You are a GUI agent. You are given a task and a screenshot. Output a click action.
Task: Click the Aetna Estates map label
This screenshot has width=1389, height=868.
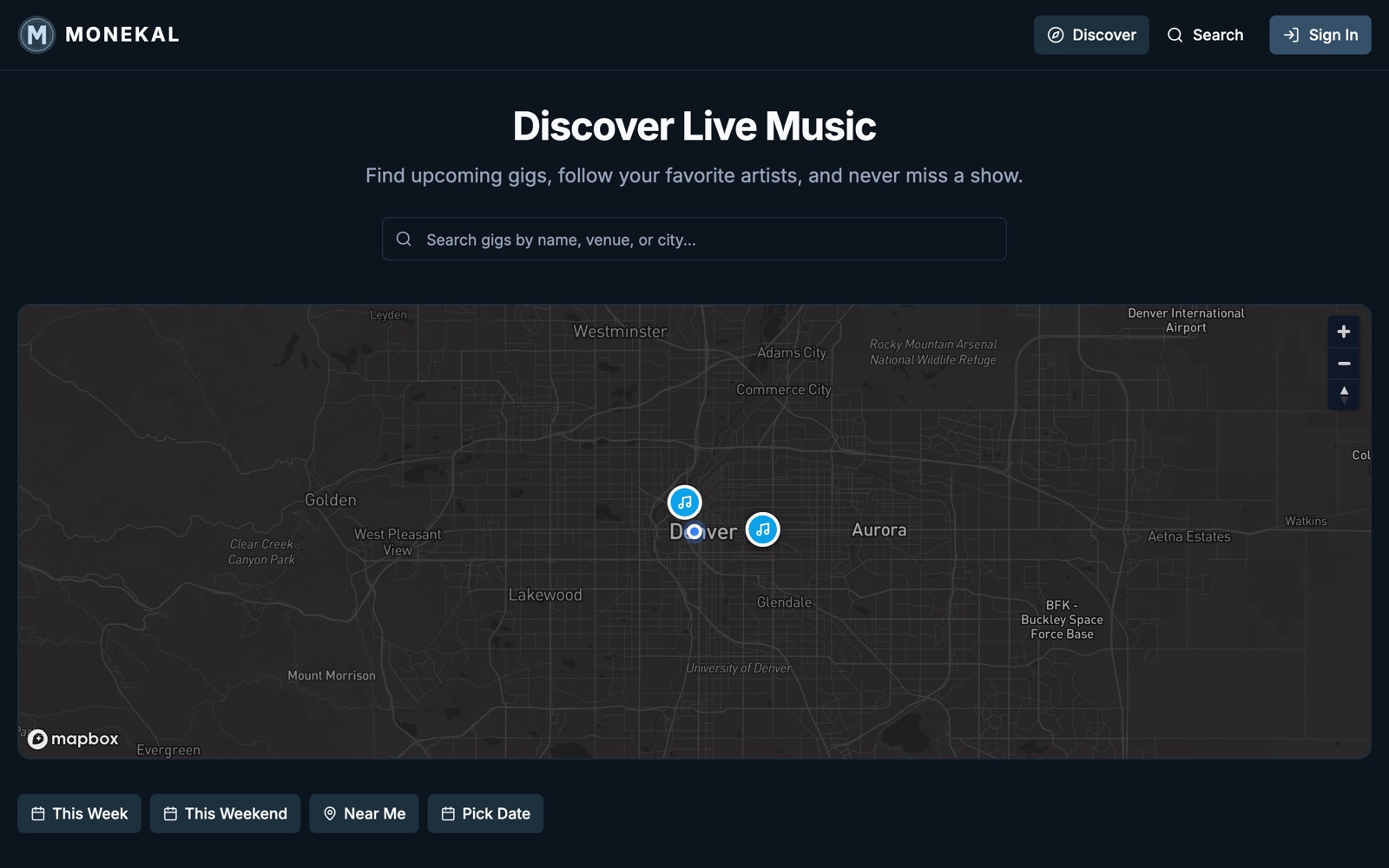[x=1188, y=536]
